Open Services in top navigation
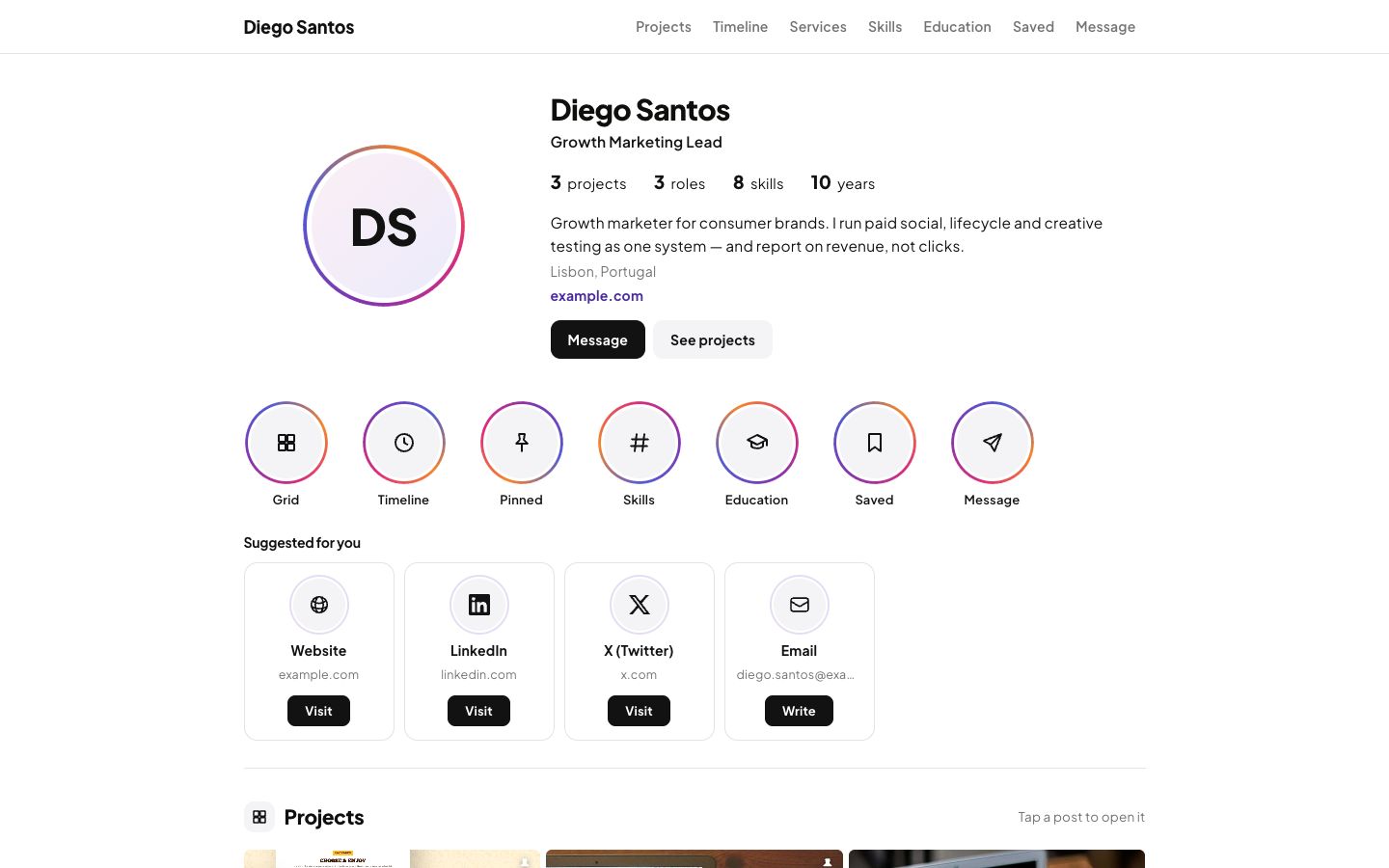The height and width of the screenshot is (868, 1389). [818, 27]
